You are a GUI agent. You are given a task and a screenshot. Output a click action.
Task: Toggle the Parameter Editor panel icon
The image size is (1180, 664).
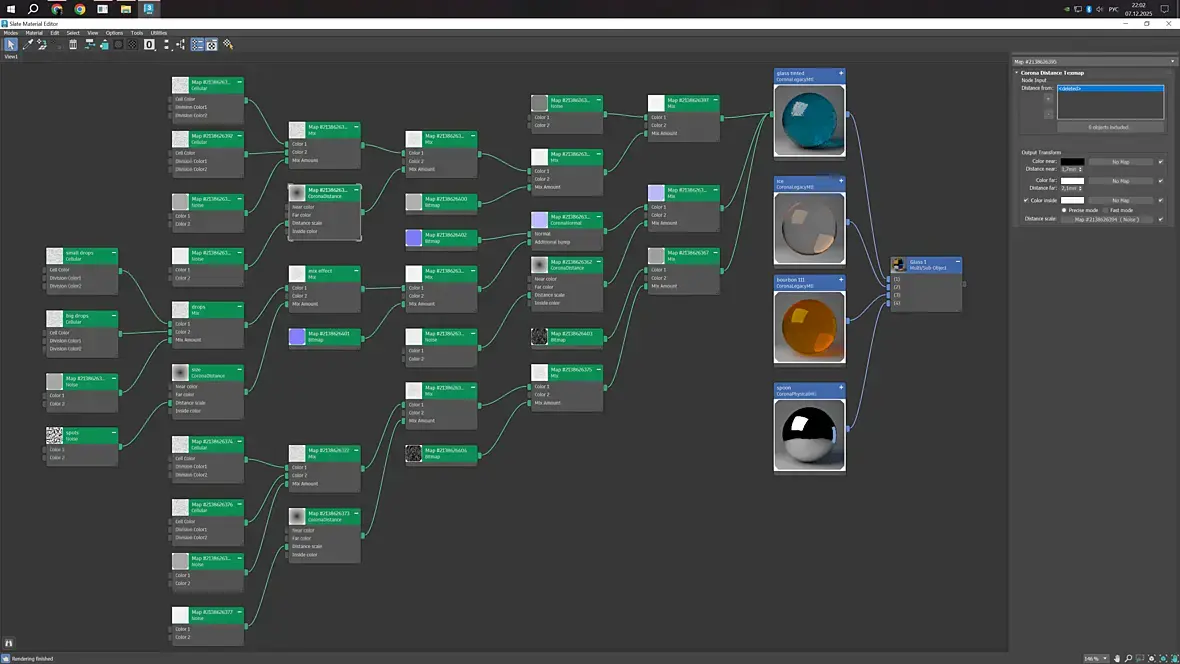[211, 45]
